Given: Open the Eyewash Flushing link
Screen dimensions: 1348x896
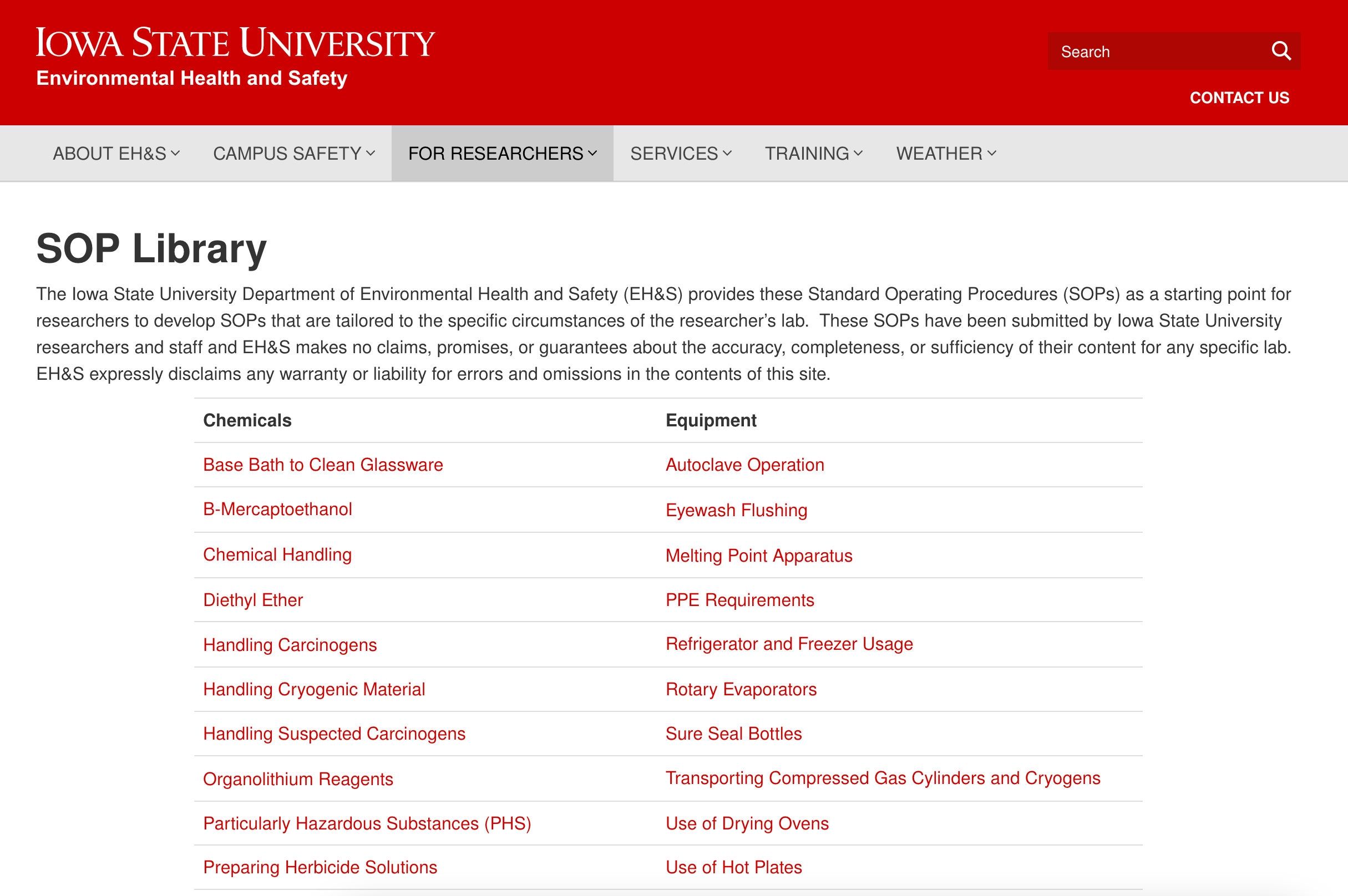Looking at the screenshot, I should [x=736, y=510].
